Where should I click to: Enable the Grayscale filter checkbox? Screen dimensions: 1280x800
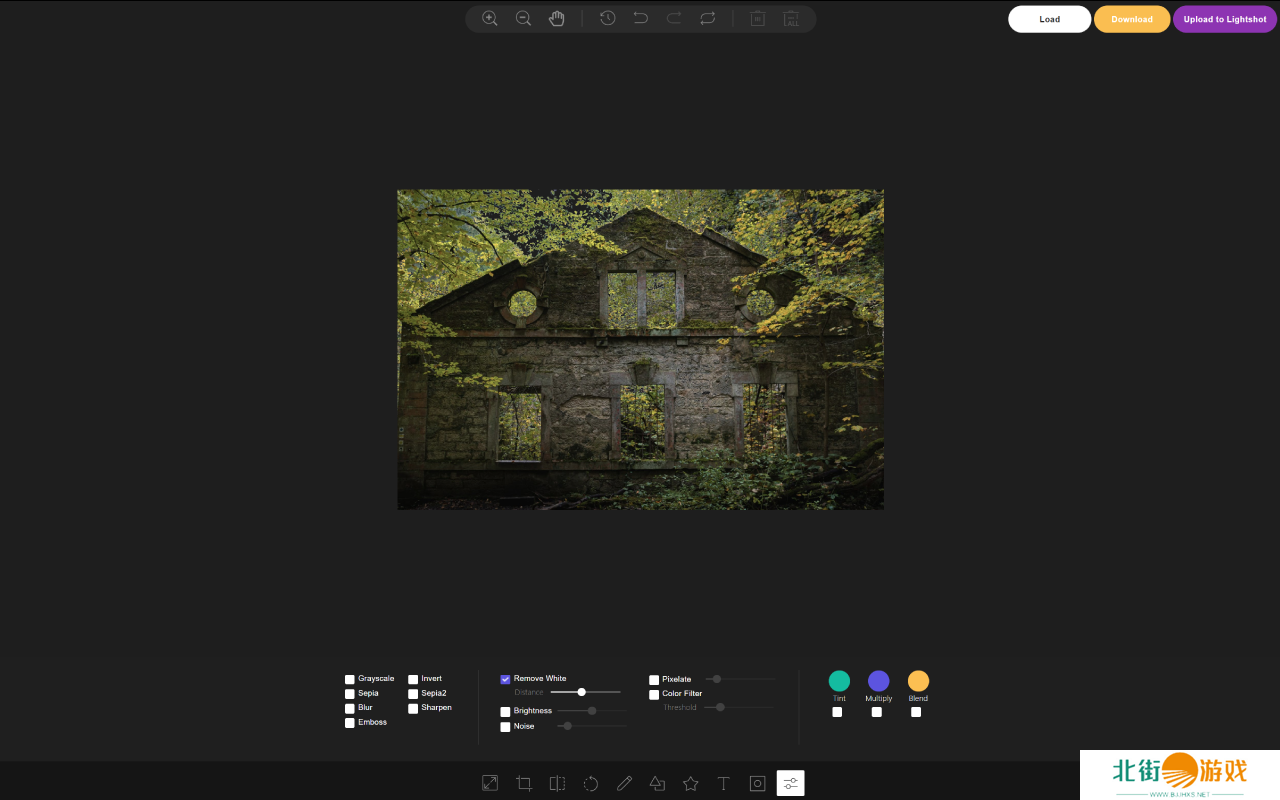350,679
